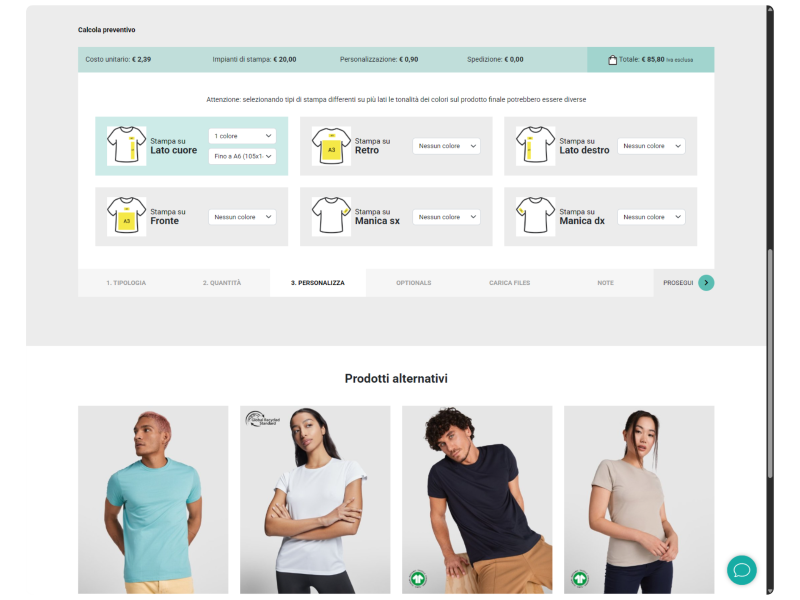800x600 pixels.
Task: Click the Retro print t-shirt icon
Action: [x=331, y=146]
